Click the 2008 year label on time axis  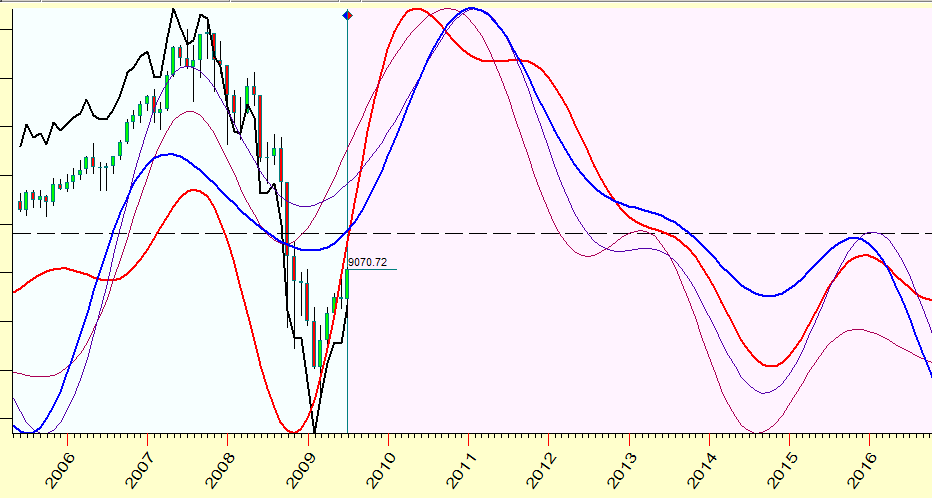[x=220, y=469]
